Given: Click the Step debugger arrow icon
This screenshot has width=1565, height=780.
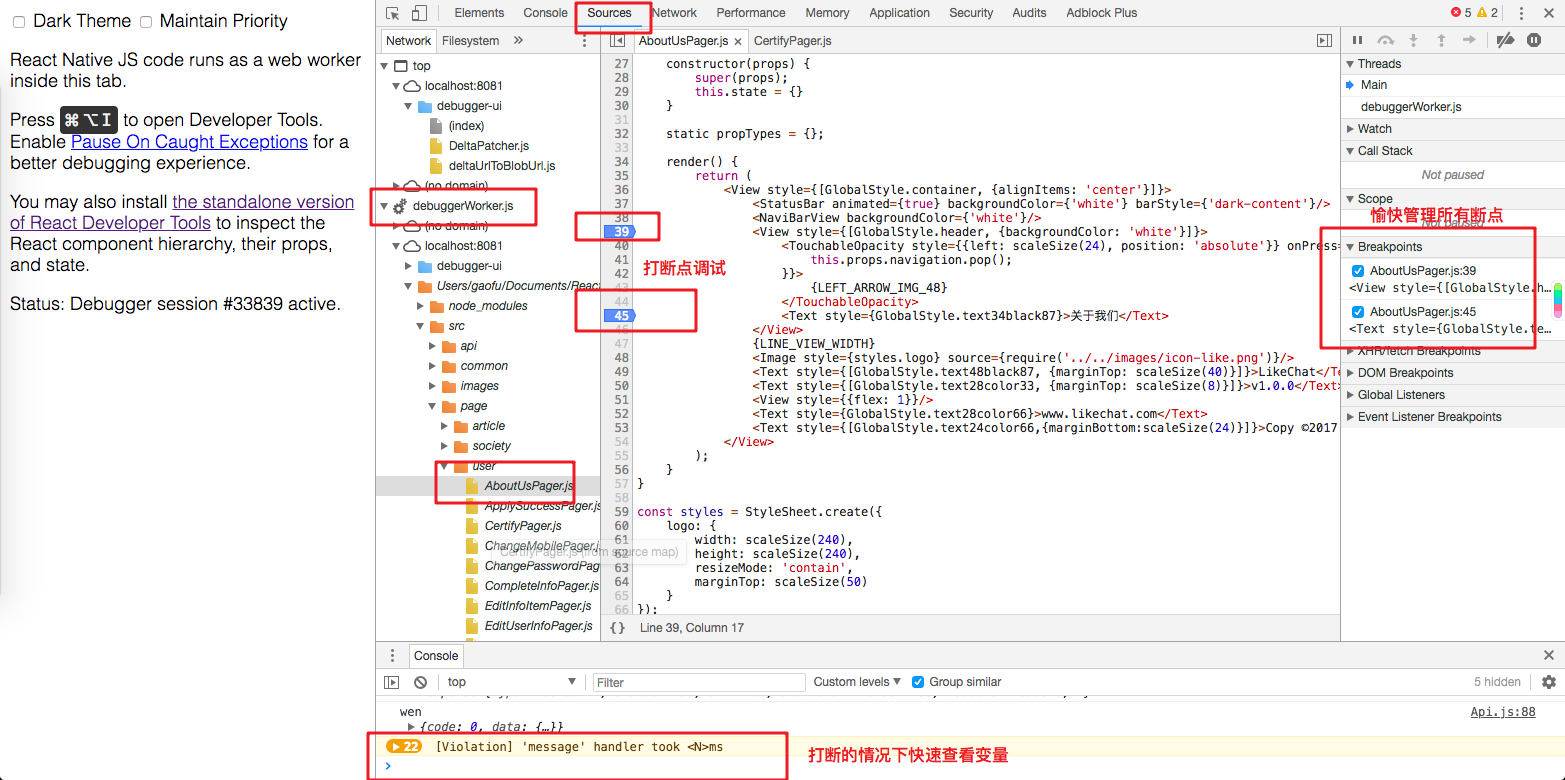Looking at the screenshot, I should click(x=1469, y=40).
